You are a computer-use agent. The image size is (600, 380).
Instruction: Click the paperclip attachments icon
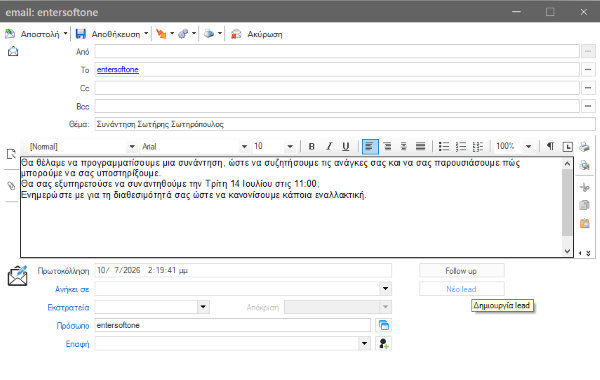tap(11, 186)
